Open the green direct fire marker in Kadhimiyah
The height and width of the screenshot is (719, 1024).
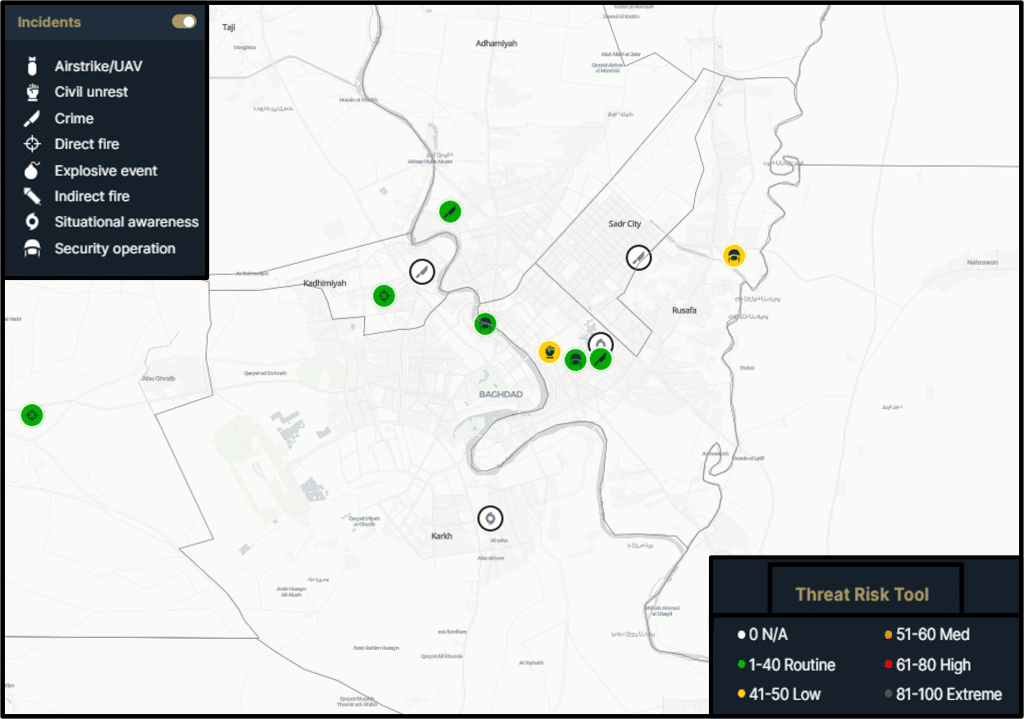[383, 296]
